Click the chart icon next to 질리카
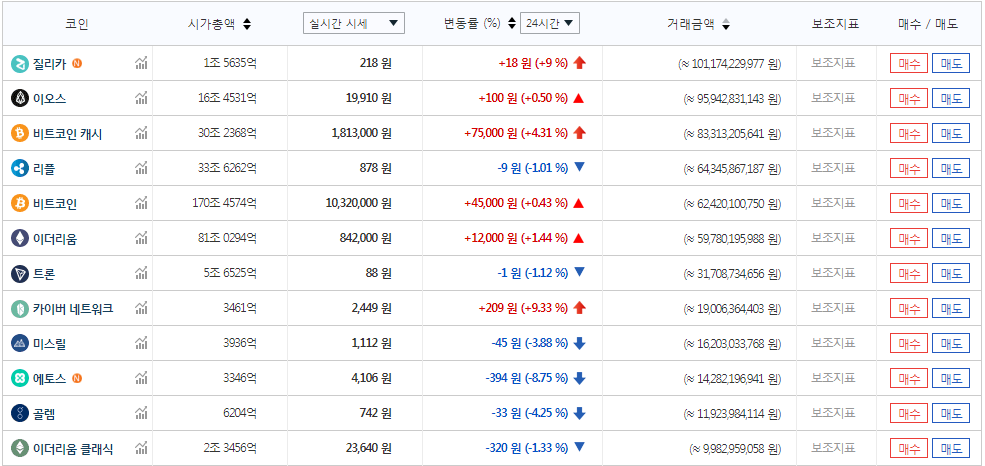 pyautogui.click(x=141, y=64)
